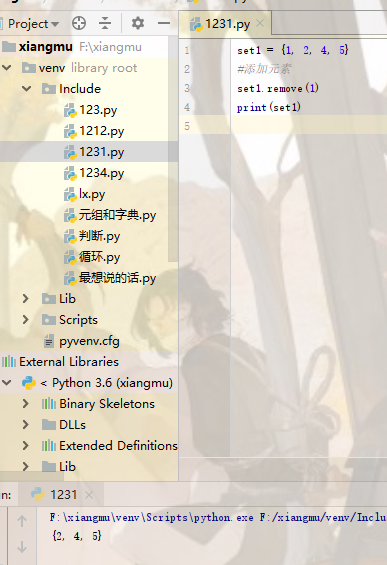Click the Extended Definitions library icon
This screenshot has width=387, height=565.
(x=49, y=446)
